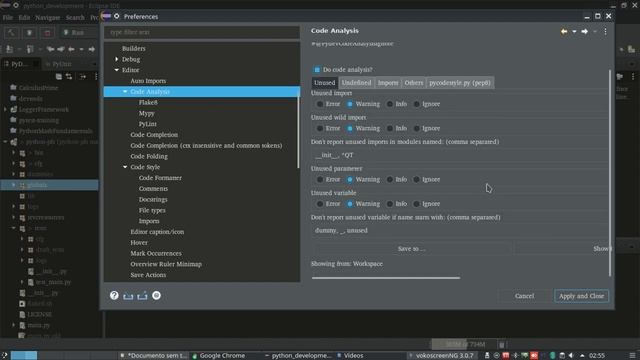
Task: Click the unused imports module names field
Action: (x=459, y=155)
